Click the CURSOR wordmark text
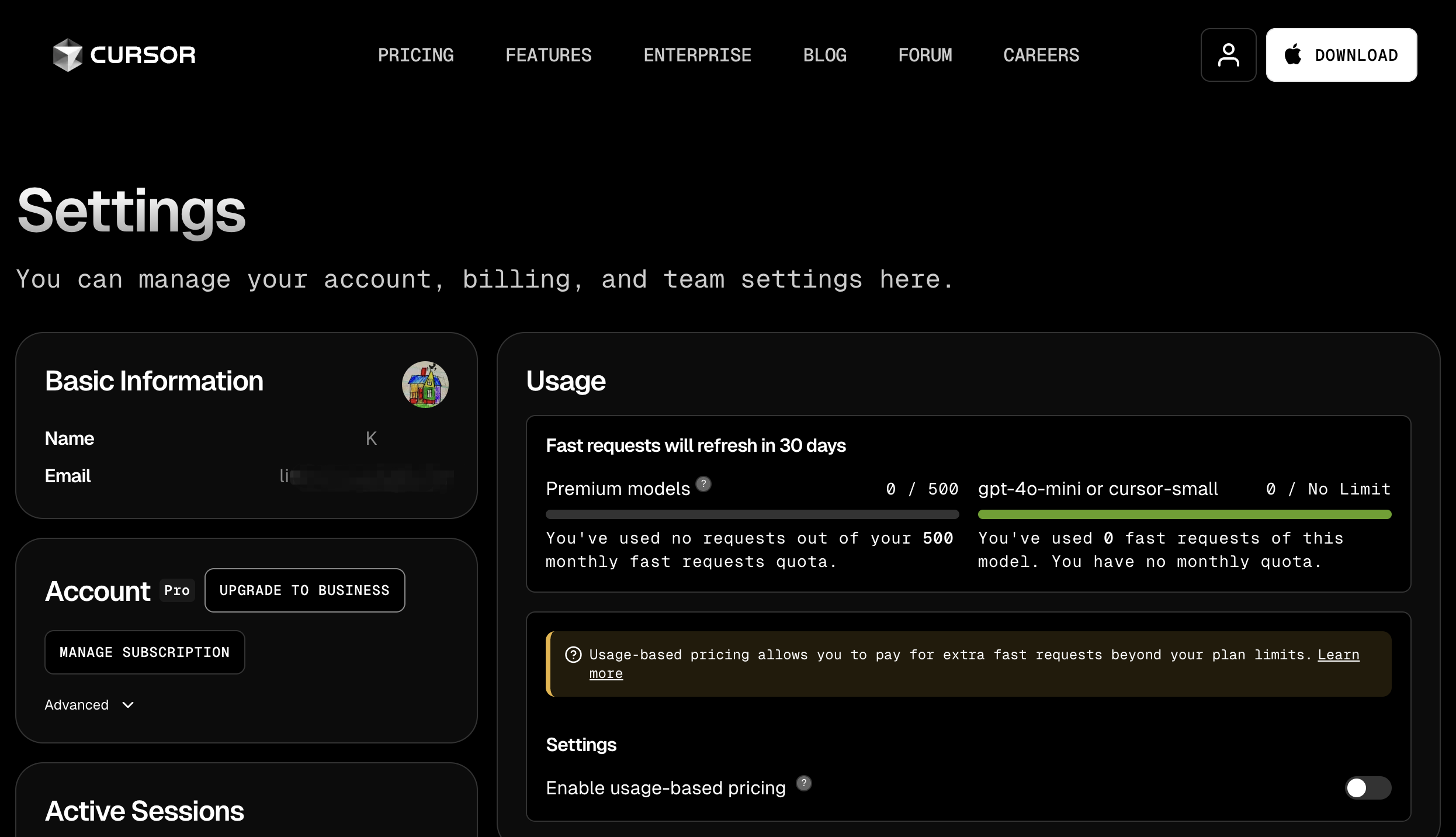The height and width of the screenshot is (837, 1456). (x=143, y=55)
